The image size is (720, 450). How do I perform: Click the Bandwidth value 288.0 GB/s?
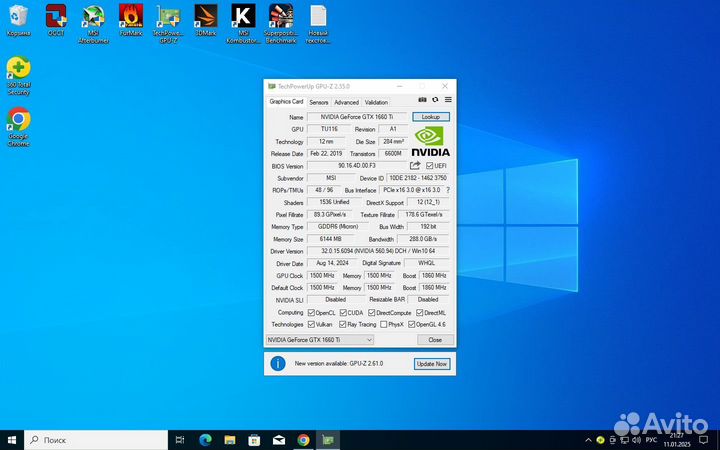tap(423, 239)
